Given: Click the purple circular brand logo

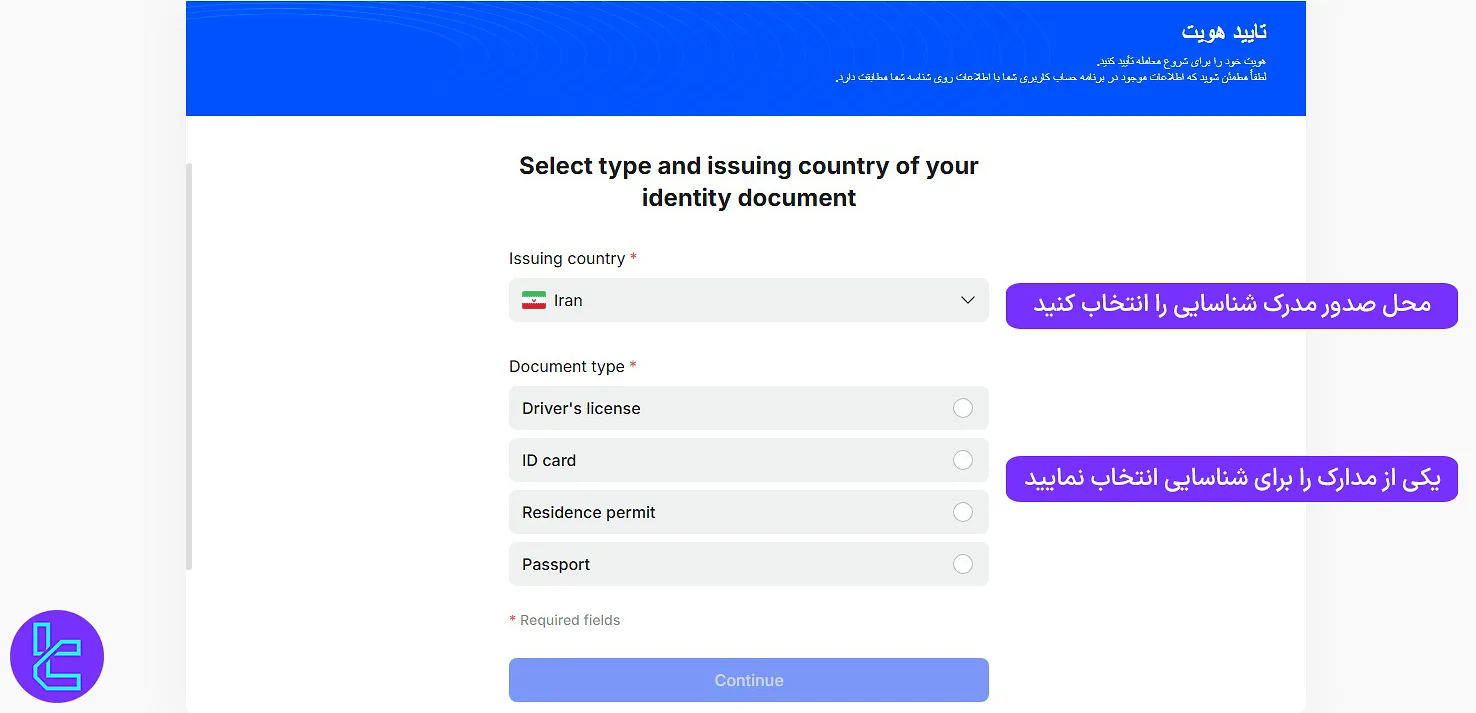Looking at the screenshot, I should click(x=57, y=655).
